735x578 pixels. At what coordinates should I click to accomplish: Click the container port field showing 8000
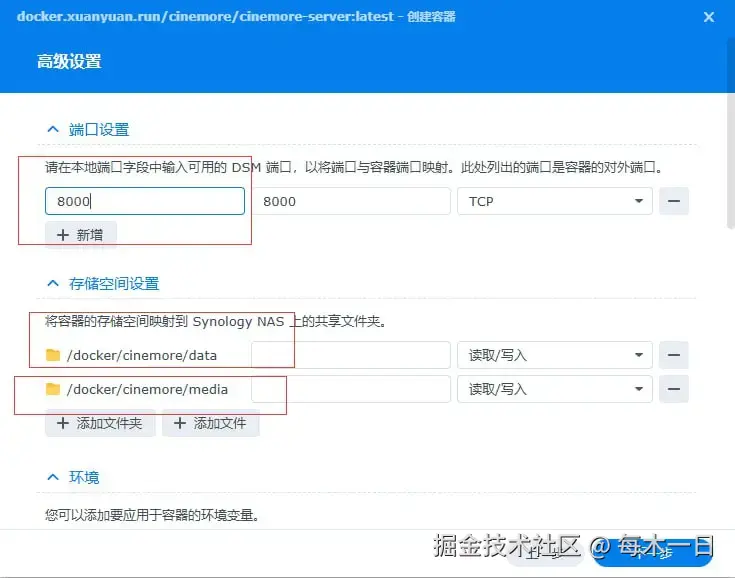point(351,201)
